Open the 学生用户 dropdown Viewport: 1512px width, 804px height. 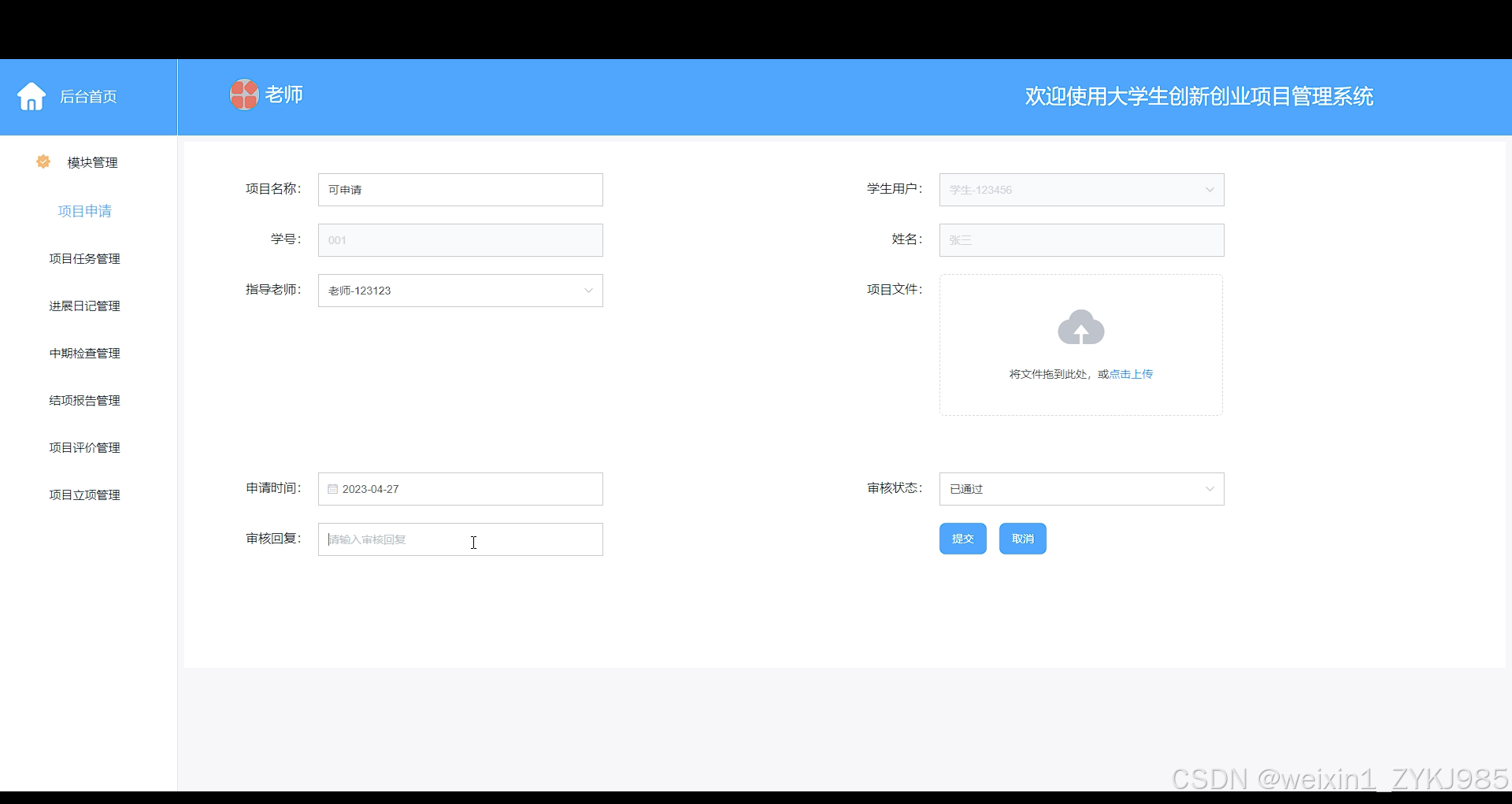tap(1082, 190)
